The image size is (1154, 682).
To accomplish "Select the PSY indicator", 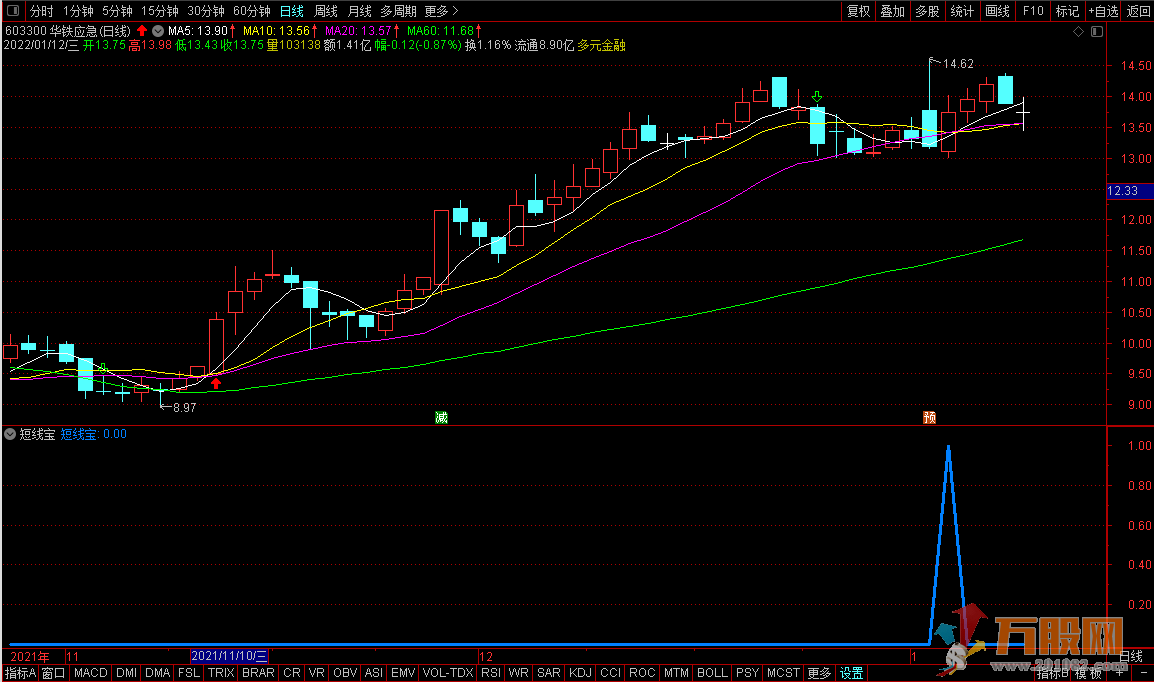I will 747,673.
